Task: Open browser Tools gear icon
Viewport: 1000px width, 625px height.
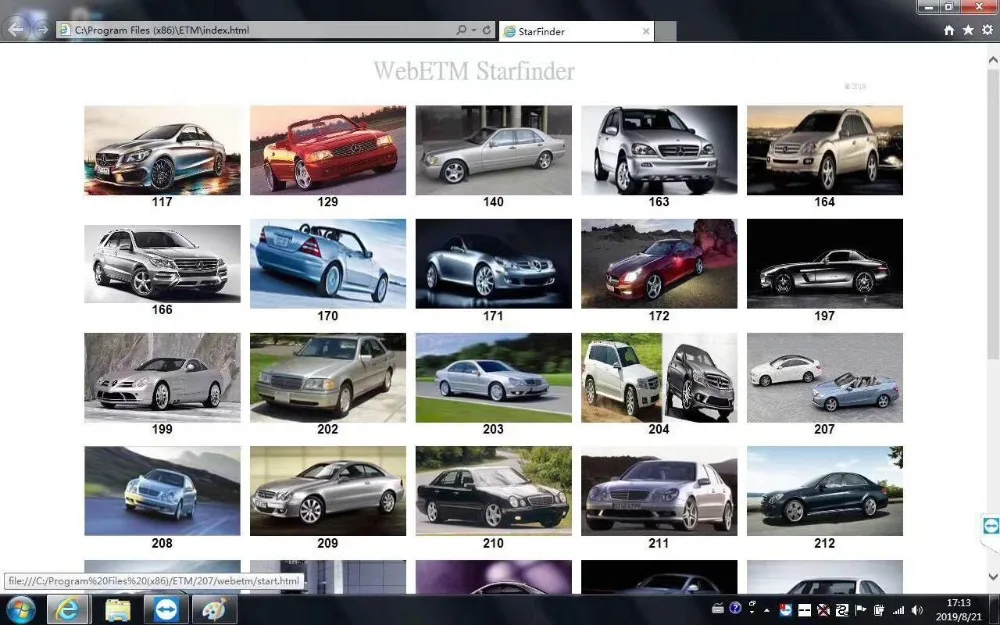Action: 987,30
